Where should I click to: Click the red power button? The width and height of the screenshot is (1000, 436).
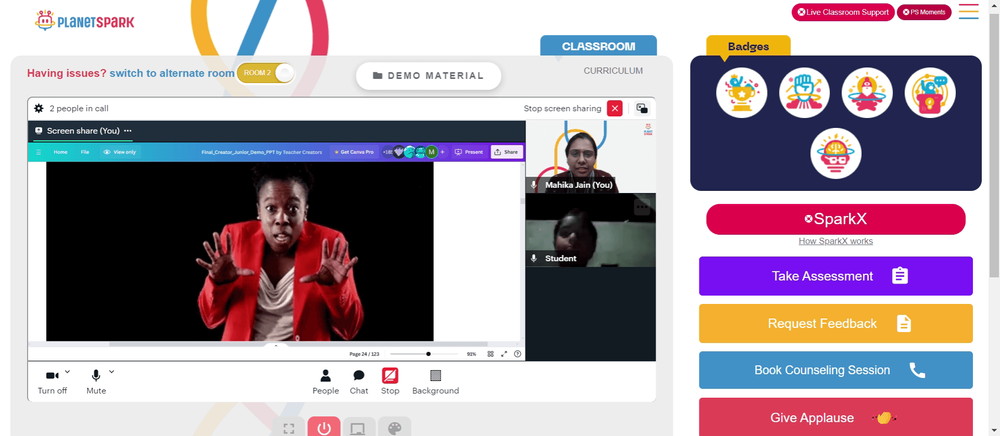pos(324,428)
